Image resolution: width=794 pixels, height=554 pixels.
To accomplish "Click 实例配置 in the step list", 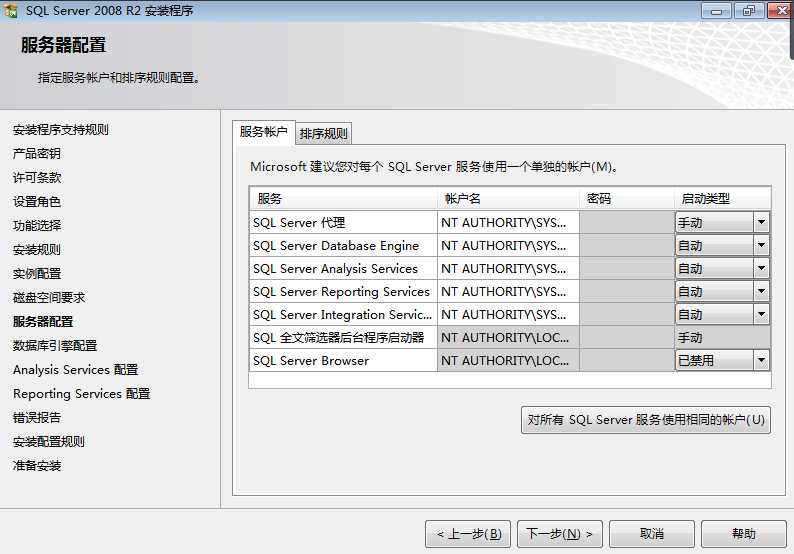I will pyautogui.click(x=36, y=273).
